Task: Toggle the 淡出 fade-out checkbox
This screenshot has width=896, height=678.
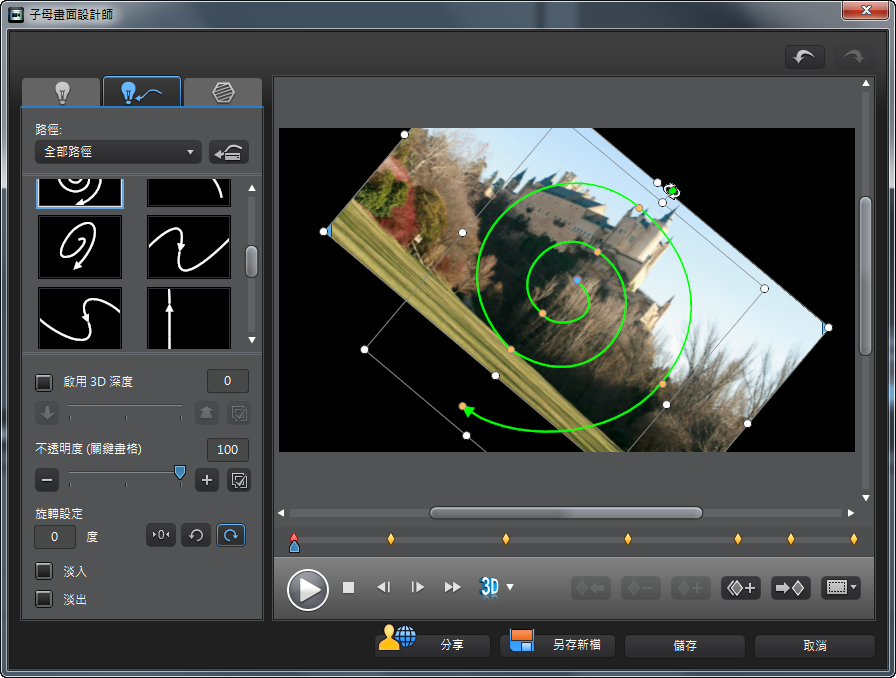Action: point(44,599)
